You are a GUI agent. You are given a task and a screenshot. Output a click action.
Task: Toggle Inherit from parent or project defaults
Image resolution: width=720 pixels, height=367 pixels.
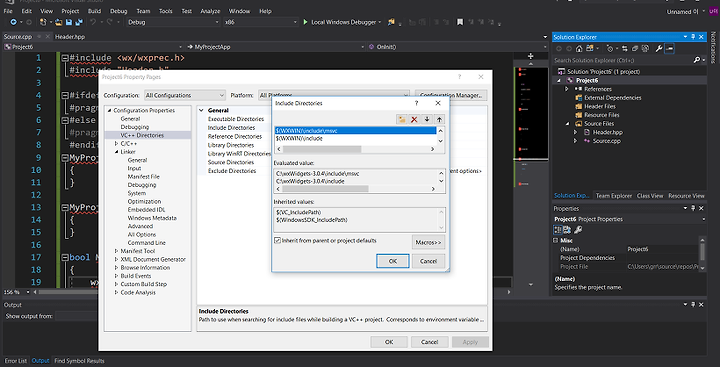[x=277, y=240]
